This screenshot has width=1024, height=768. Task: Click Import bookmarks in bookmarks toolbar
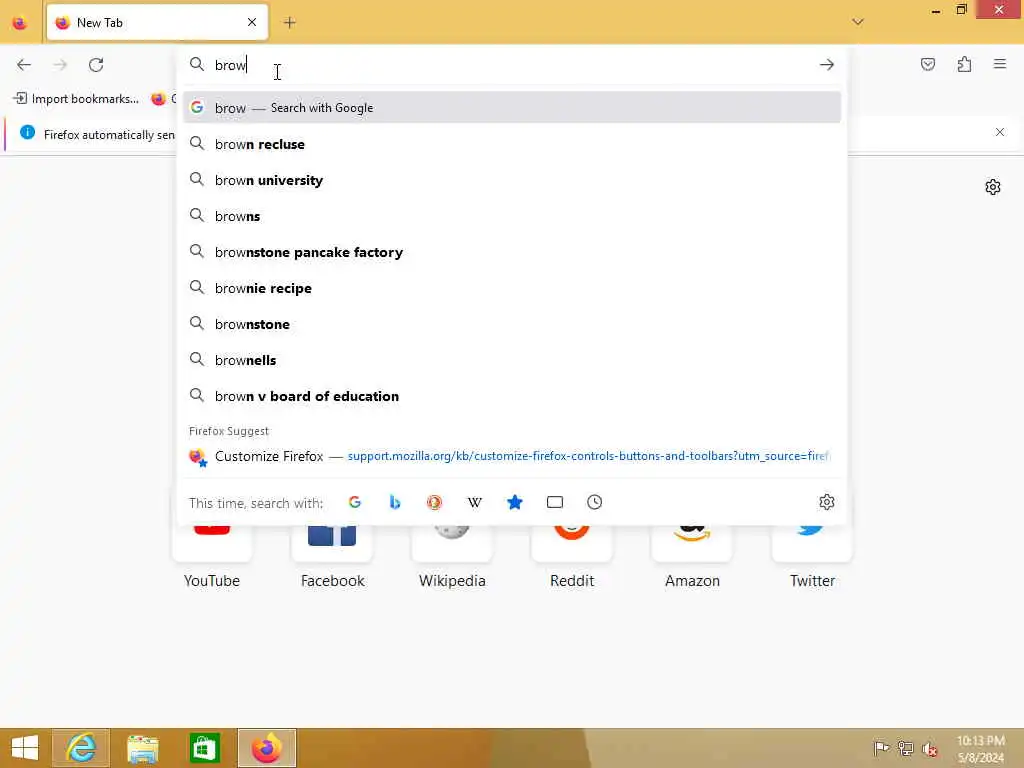(x=76, y=99)
